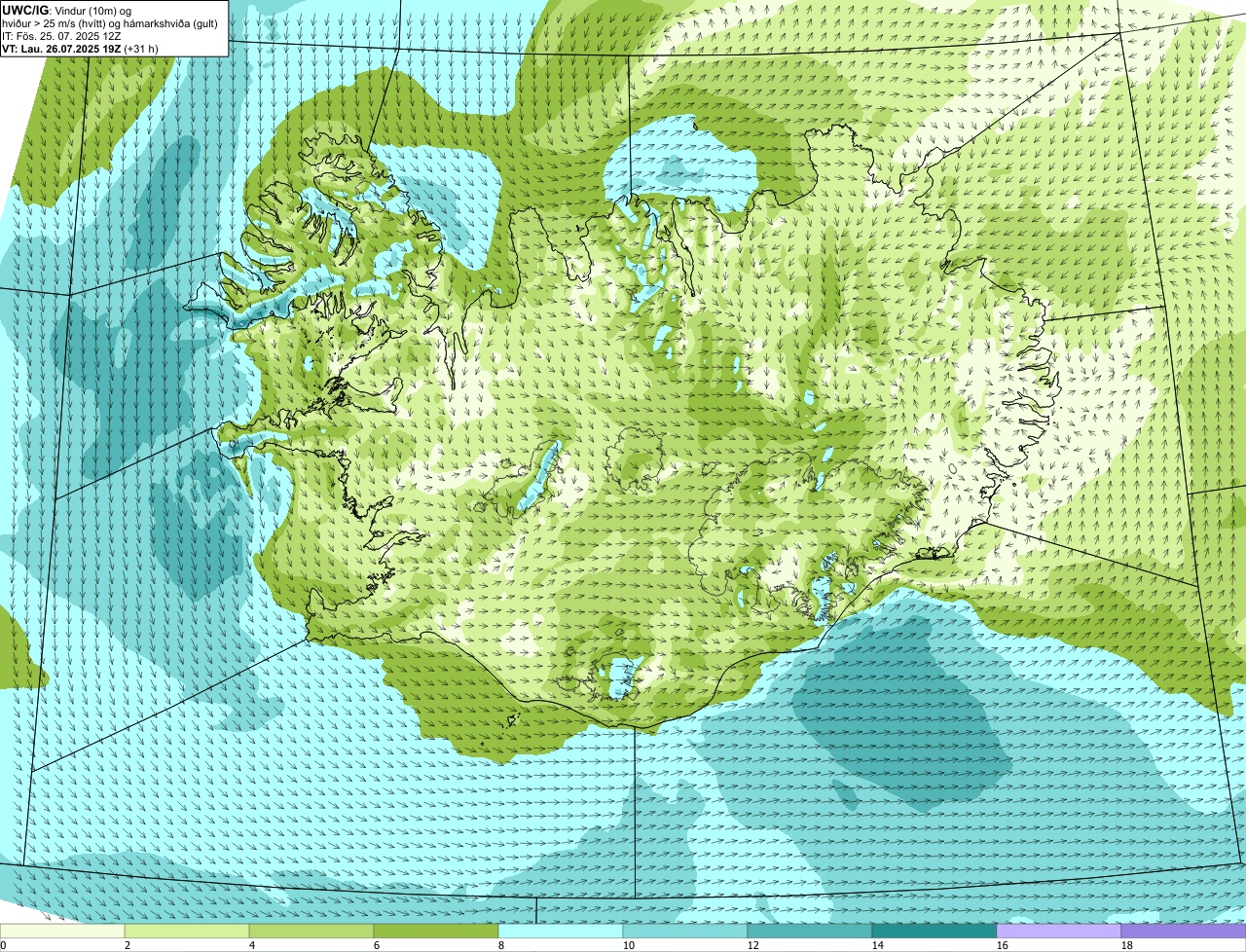Click the 14–16 m/s dark teal legend swatch

coord(934,932)
